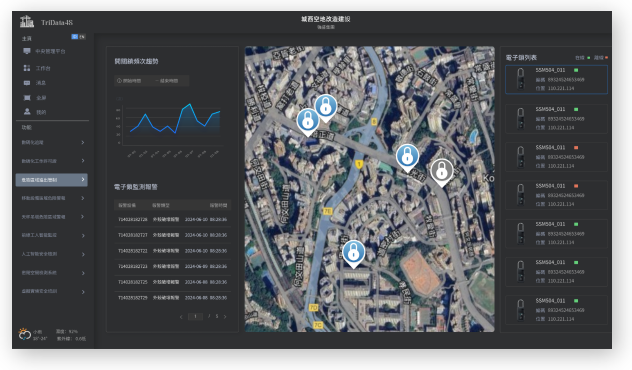Viewport: 632px width, 370px height.
Task: Select the first highlighted SSM584_011 lock card
Action: (x=556, y=79)
